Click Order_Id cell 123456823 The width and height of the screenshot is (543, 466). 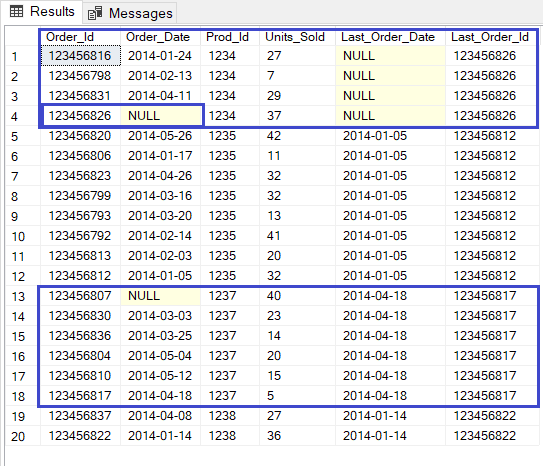[80, 176]
